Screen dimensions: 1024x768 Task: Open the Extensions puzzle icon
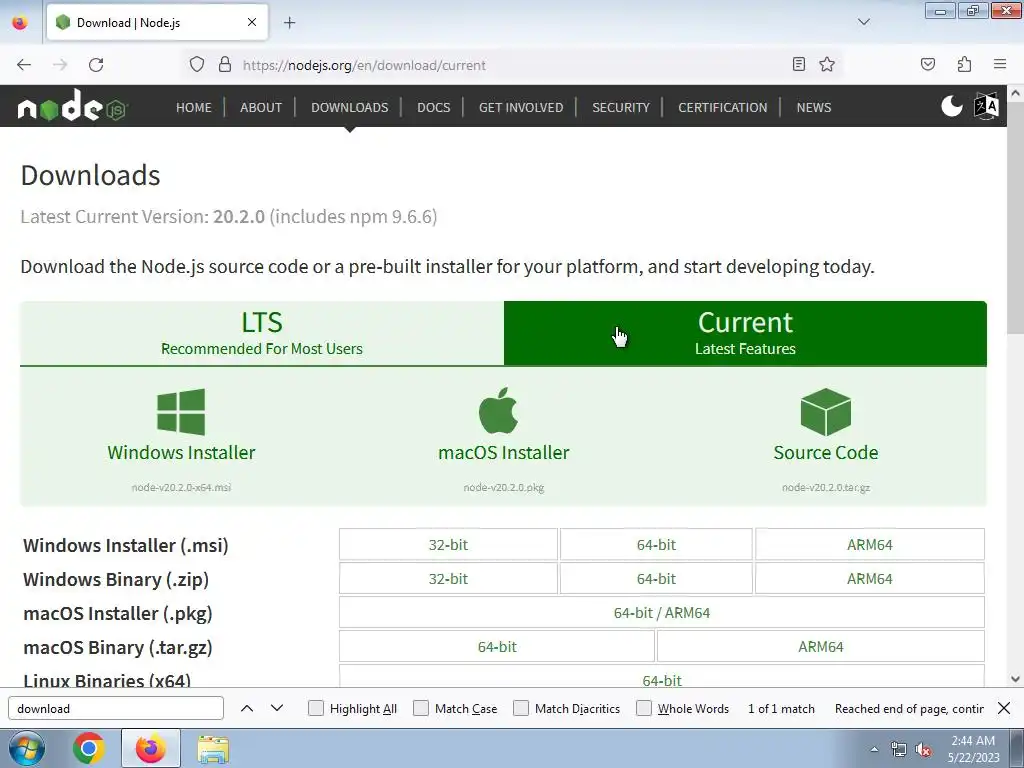click(964, 64)
